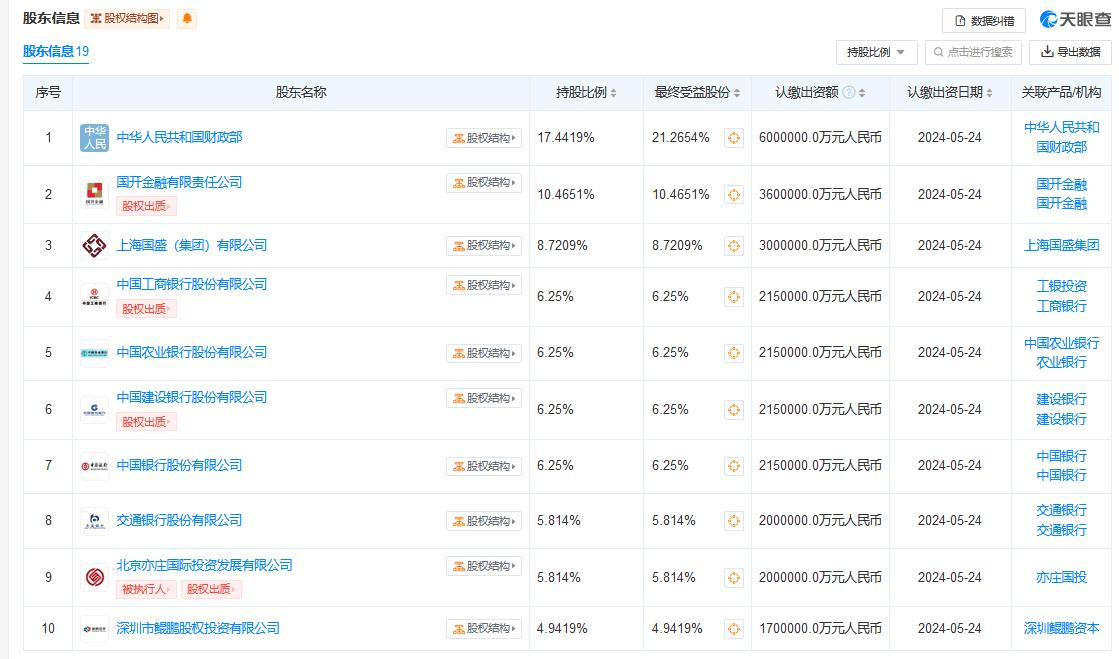Click the 点击进行搜索 search field
The height and width of the screenshot is (659, 1119).
click(973, 52)
